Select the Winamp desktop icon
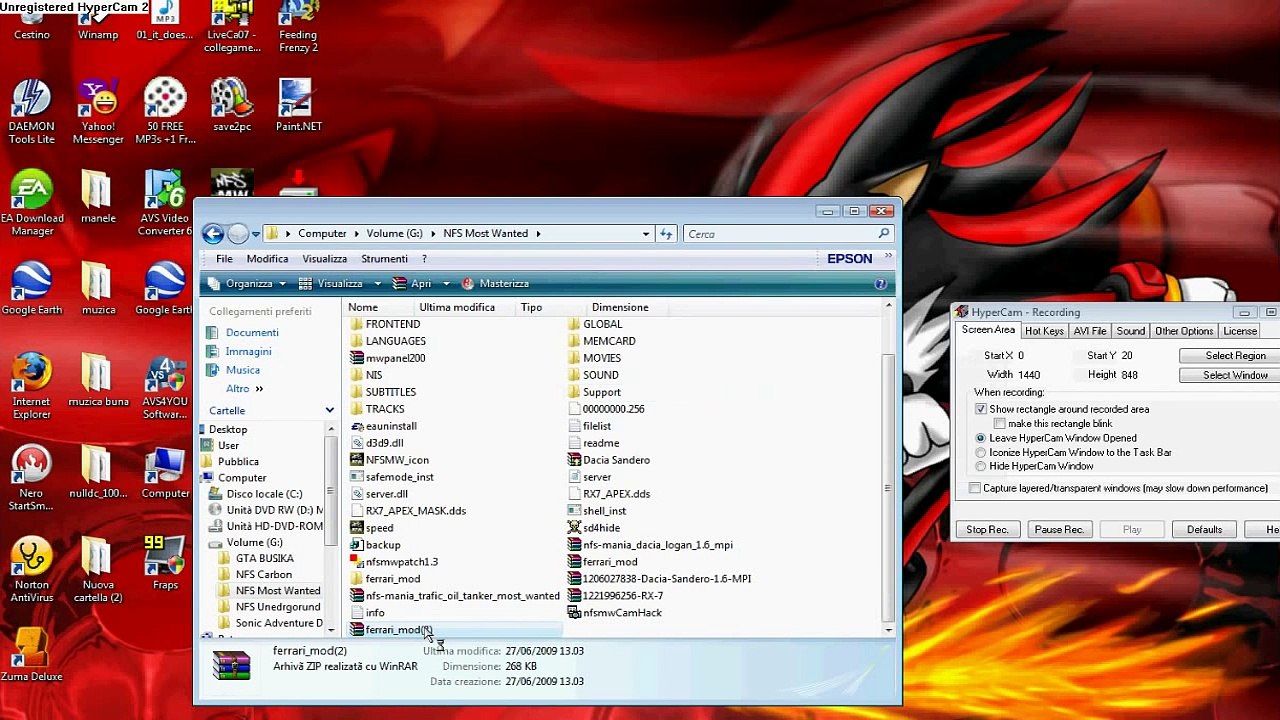Screen dimensions: 1280x720 coord(98,22)
